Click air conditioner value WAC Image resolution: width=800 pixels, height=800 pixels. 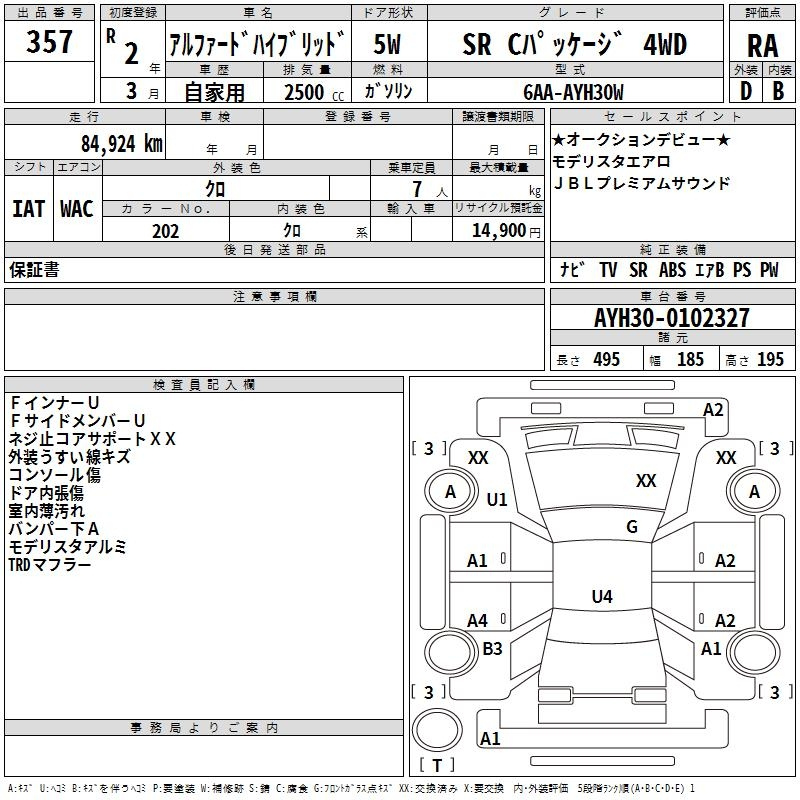pyautogui.click(x=77, y=209)
